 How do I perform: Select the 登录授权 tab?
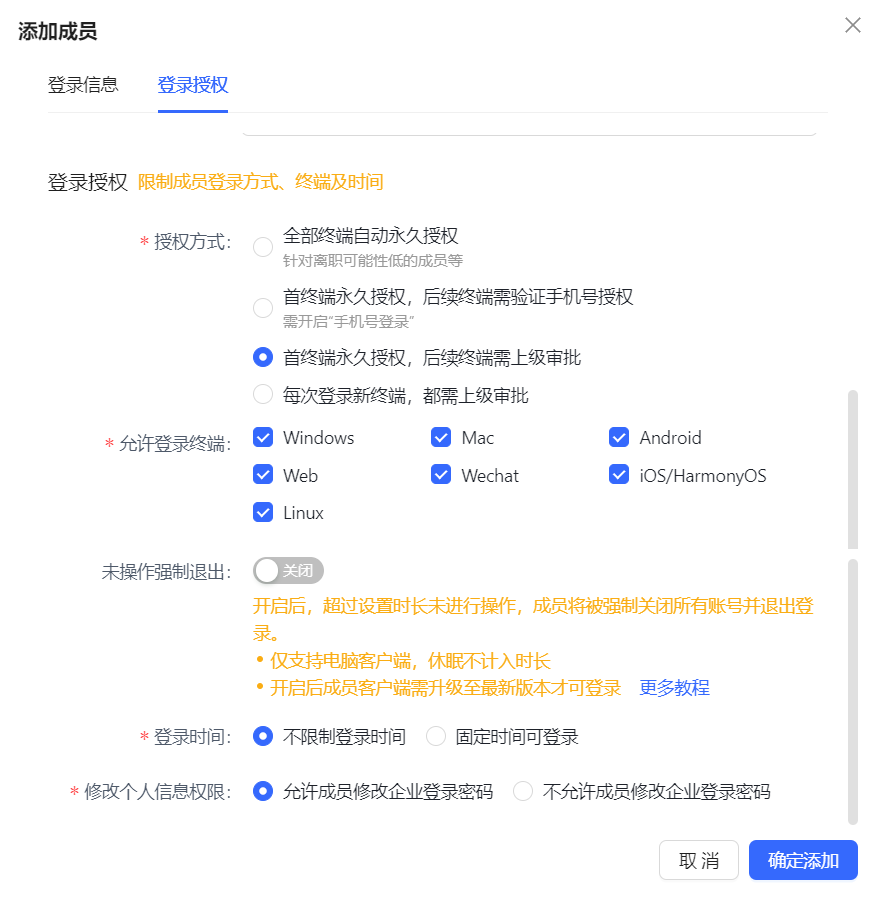[x=192, y=85]
